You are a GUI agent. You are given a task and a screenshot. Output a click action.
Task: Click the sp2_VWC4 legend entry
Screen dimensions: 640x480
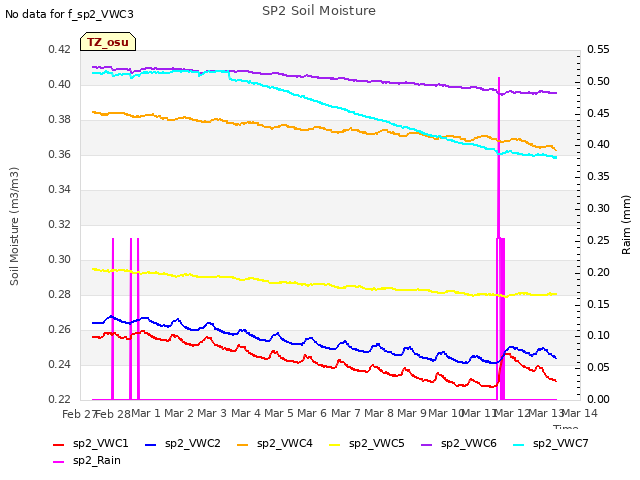pos(275,443)
